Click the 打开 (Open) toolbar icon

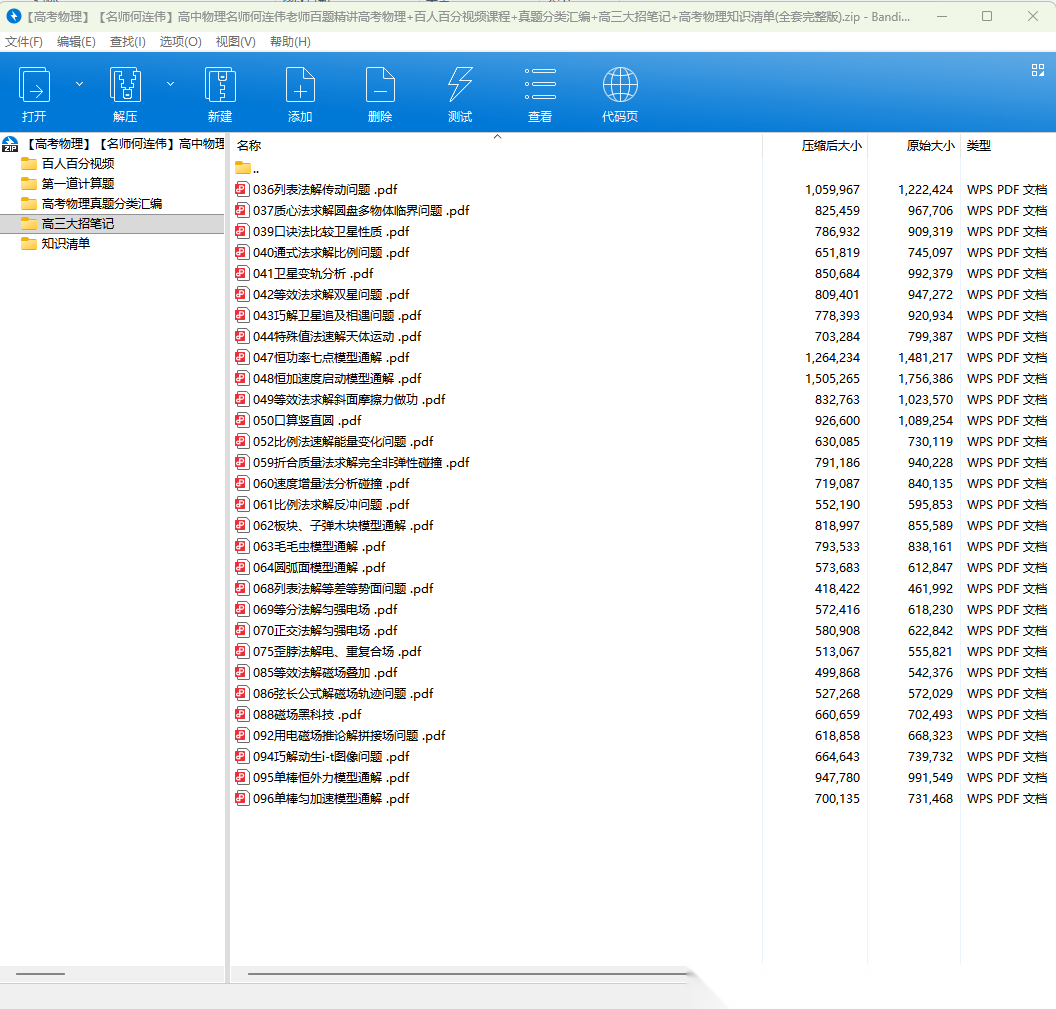35,86
